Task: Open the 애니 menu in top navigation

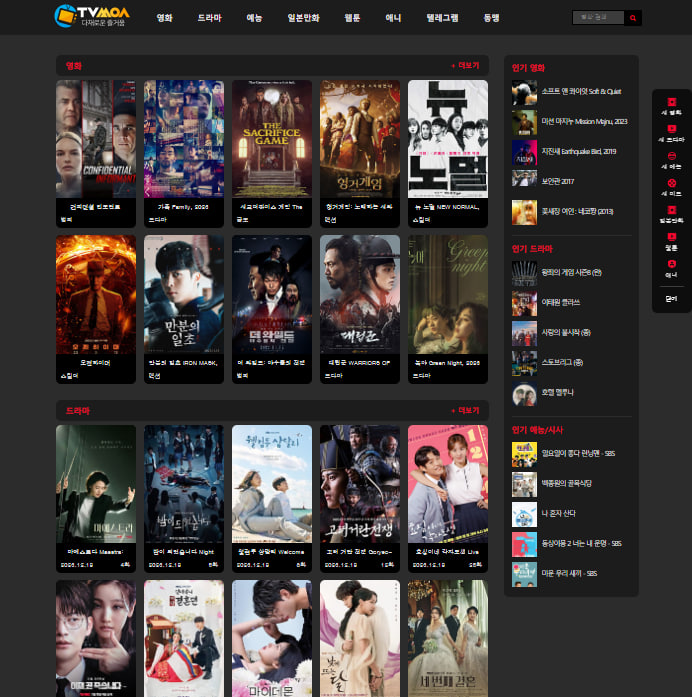Action: (x=393, y=18)
